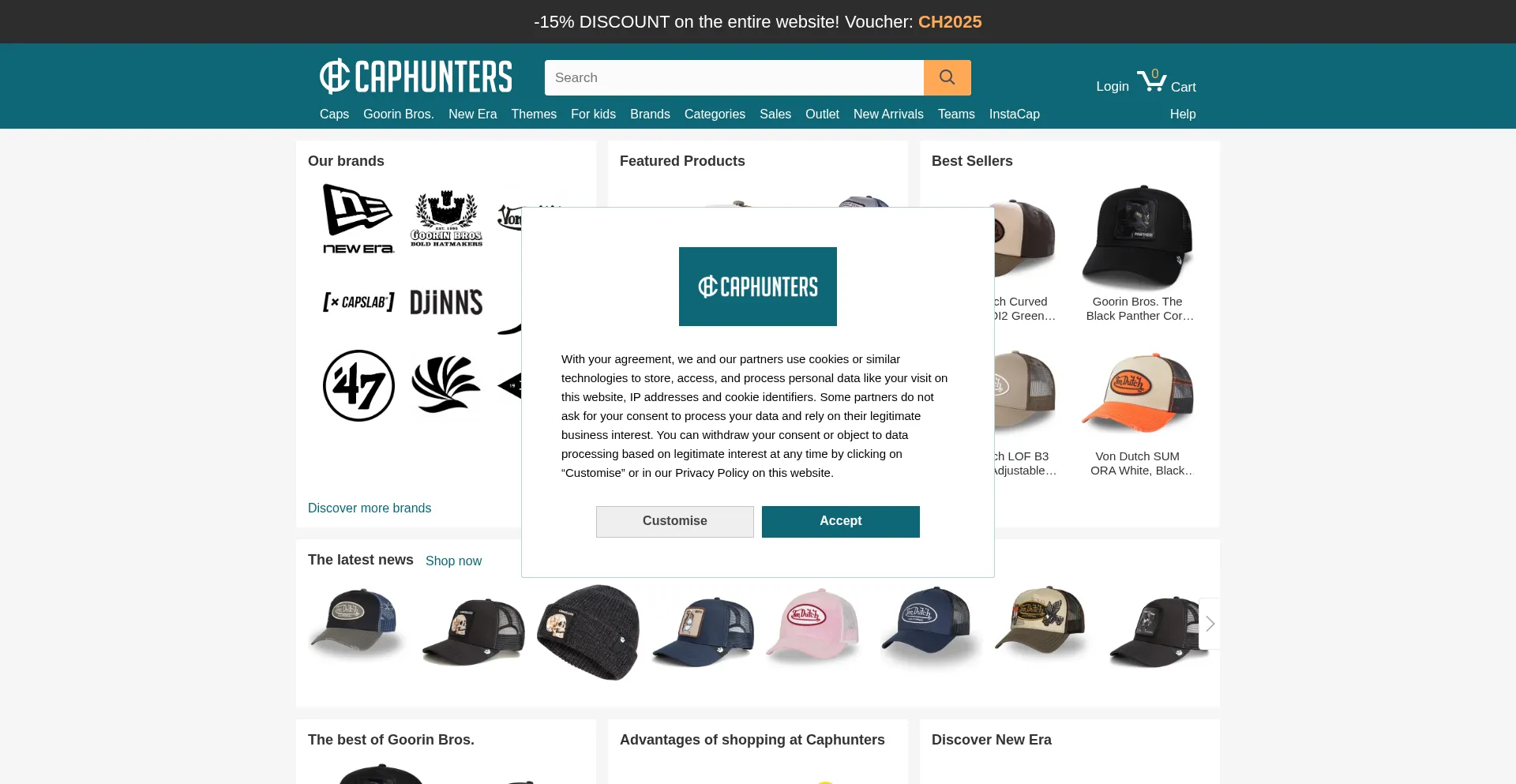Choose the Capslab brand logo
The width and height of the screenshot is (1516, 784).
click(358, 302)
